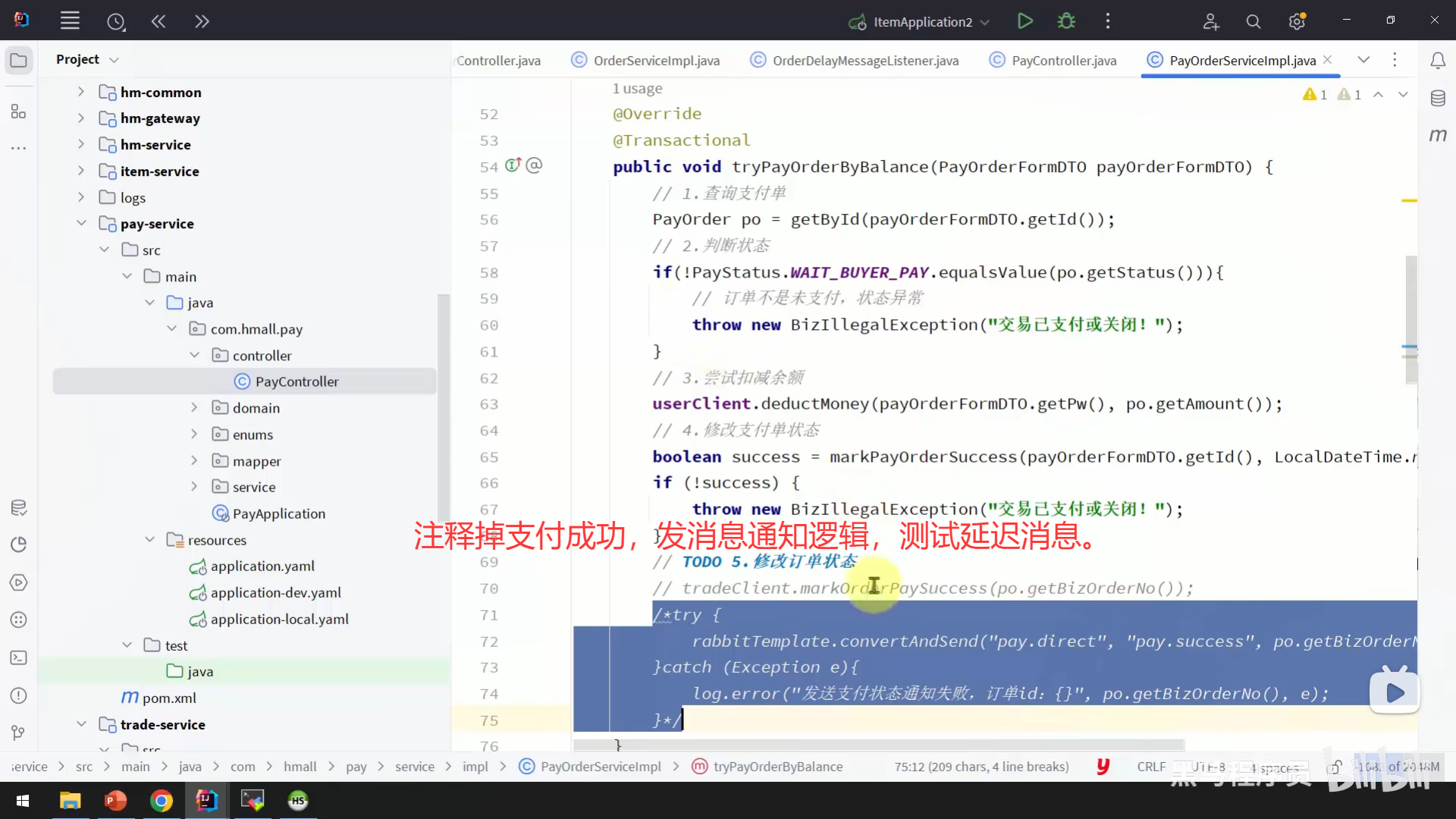Screen dimensions: 1456x819
Task: Collapse the pay-service module folder
Action: [x=81, y=223]
